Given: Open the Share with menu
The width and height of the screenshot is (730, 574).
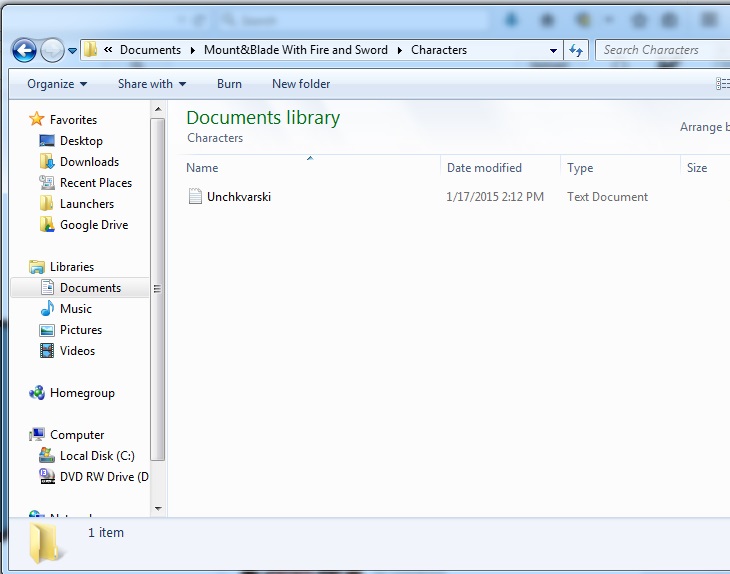Looking at the screenshot, I should pos(152,84).
